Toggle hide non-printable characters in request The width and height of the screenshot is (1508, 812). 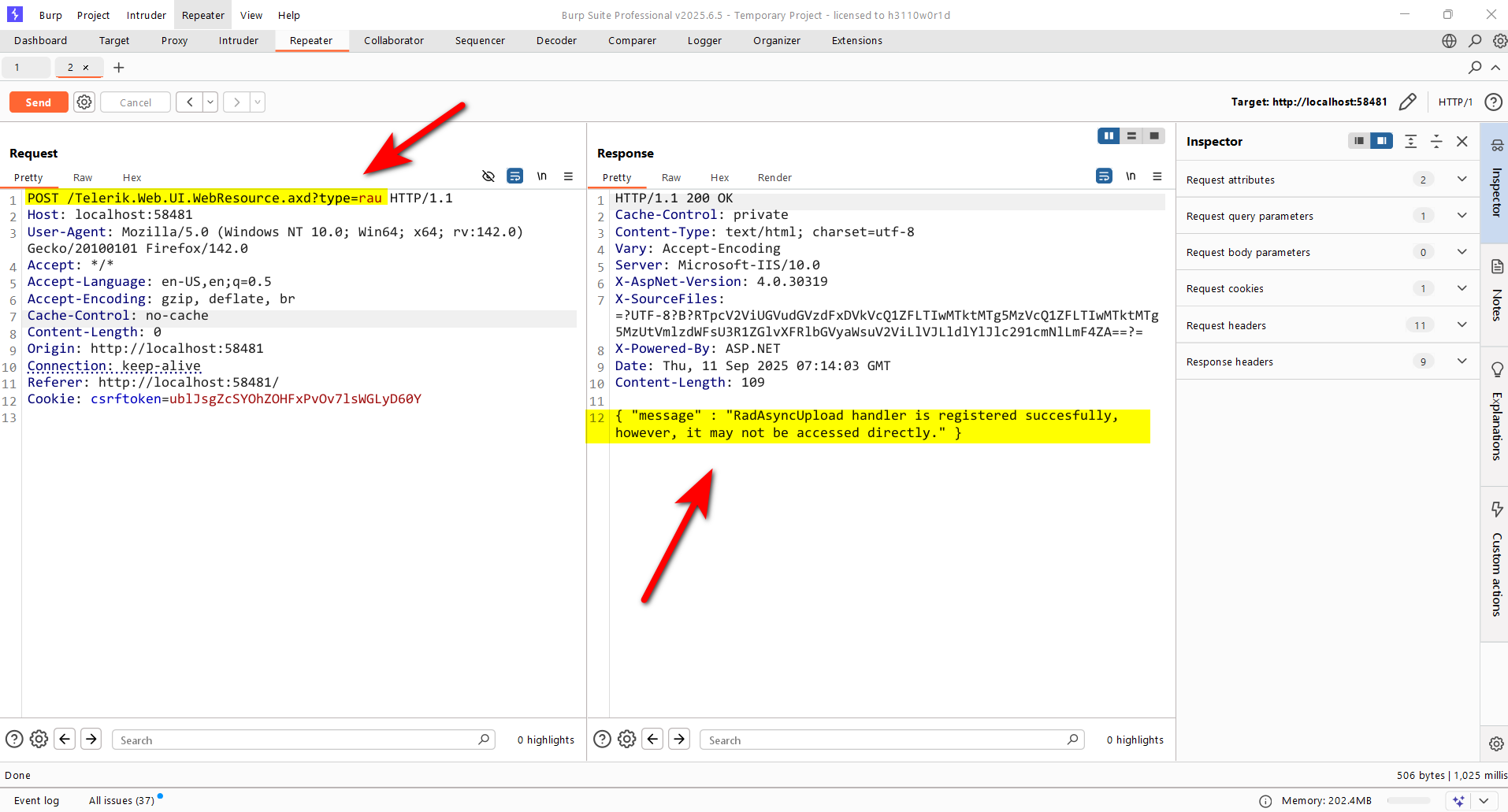[488, 176]
